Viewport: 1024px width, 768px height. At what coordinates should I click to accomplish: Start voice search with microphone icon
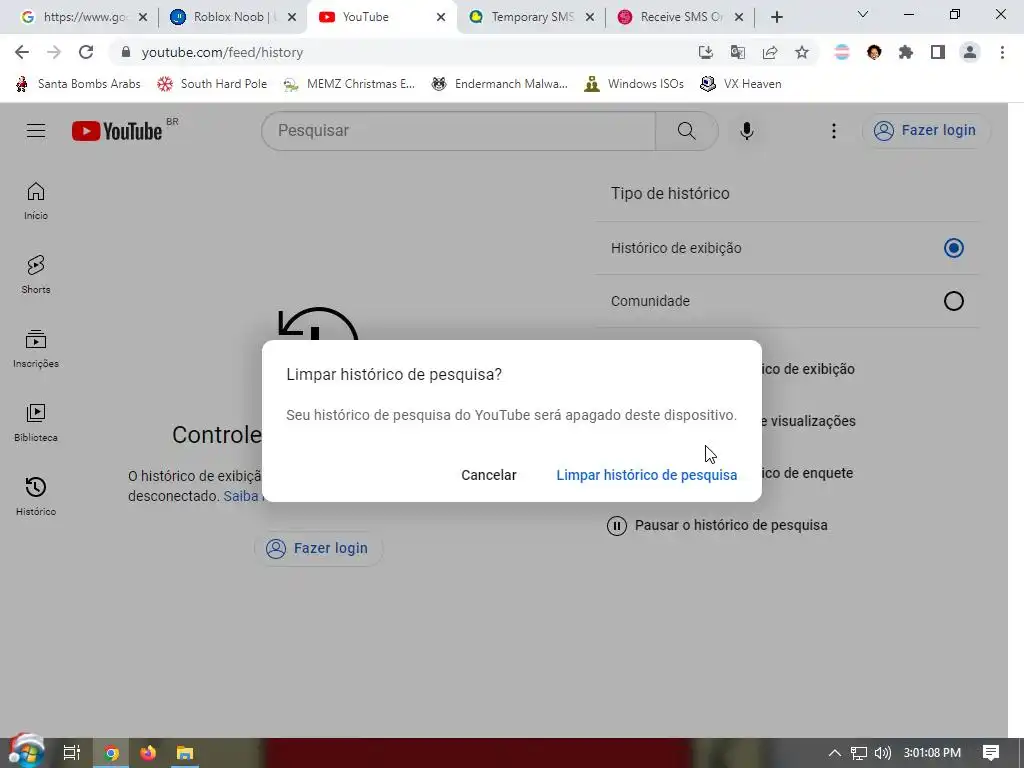coord(746,131)
